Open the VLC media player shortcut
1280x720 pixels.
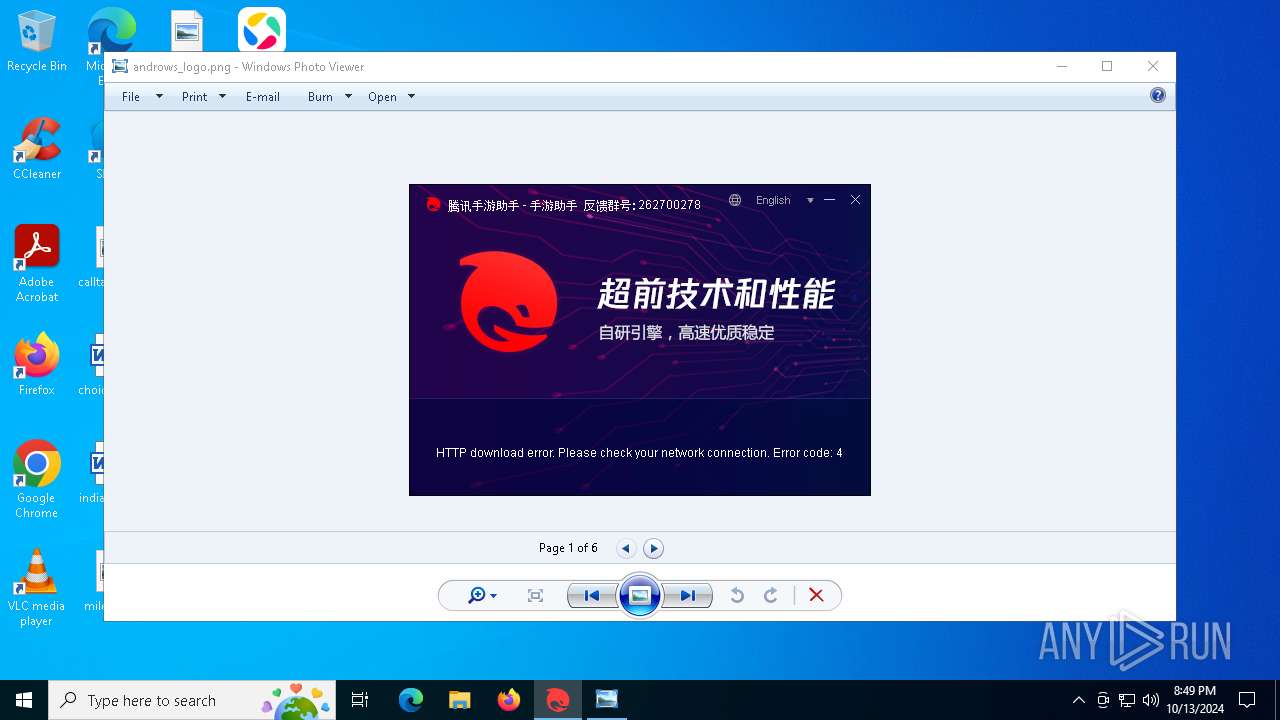tap(37, 588)
